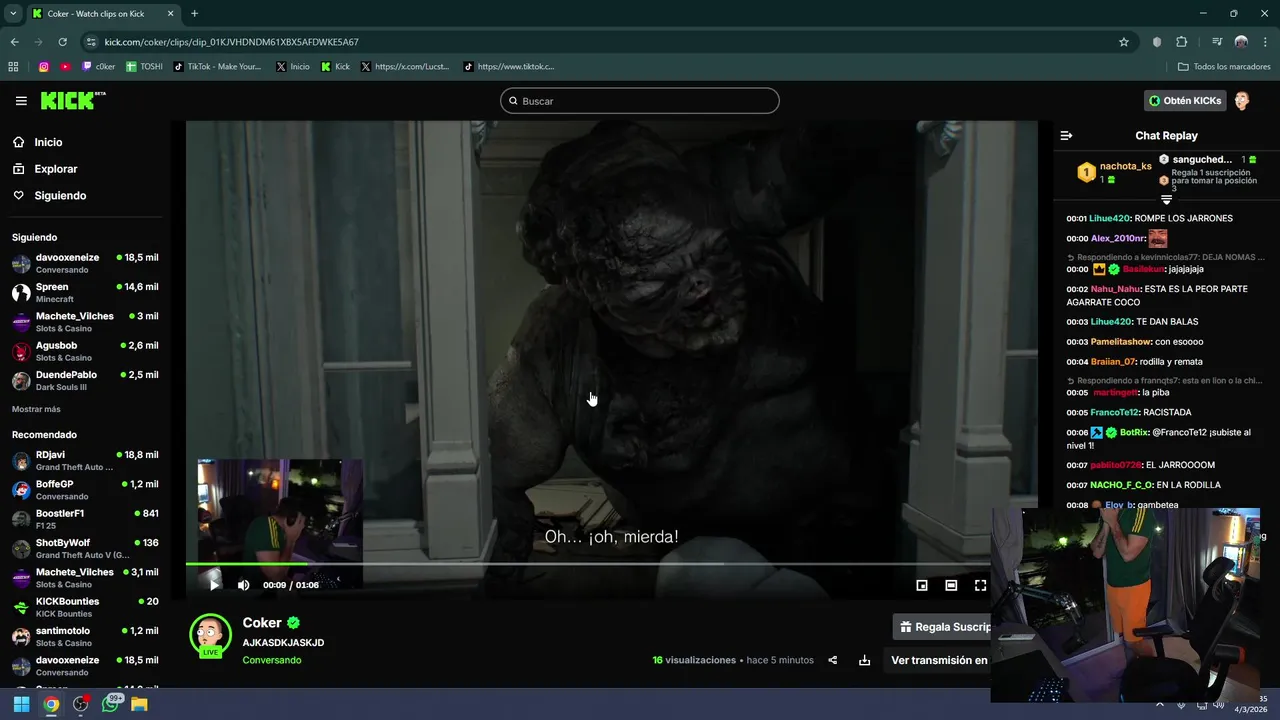The height and width of the screenshot is (720, 1280).
Task: Focus the Buscar search field
Action: (x=639, y=101)
